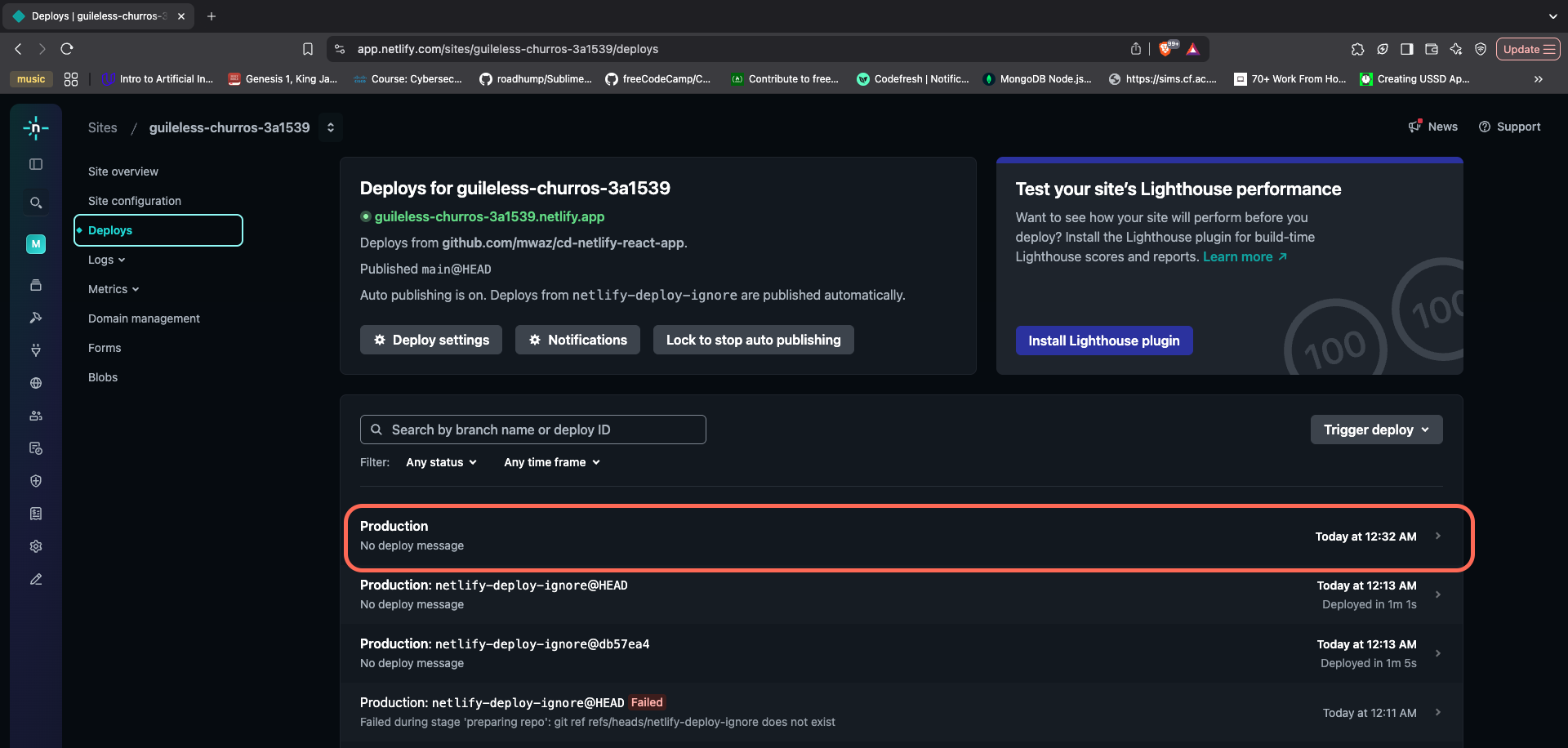Viewport: 1568px width, 748px height.
Task: Open the Blobs section
Action: tap(103, 377)
